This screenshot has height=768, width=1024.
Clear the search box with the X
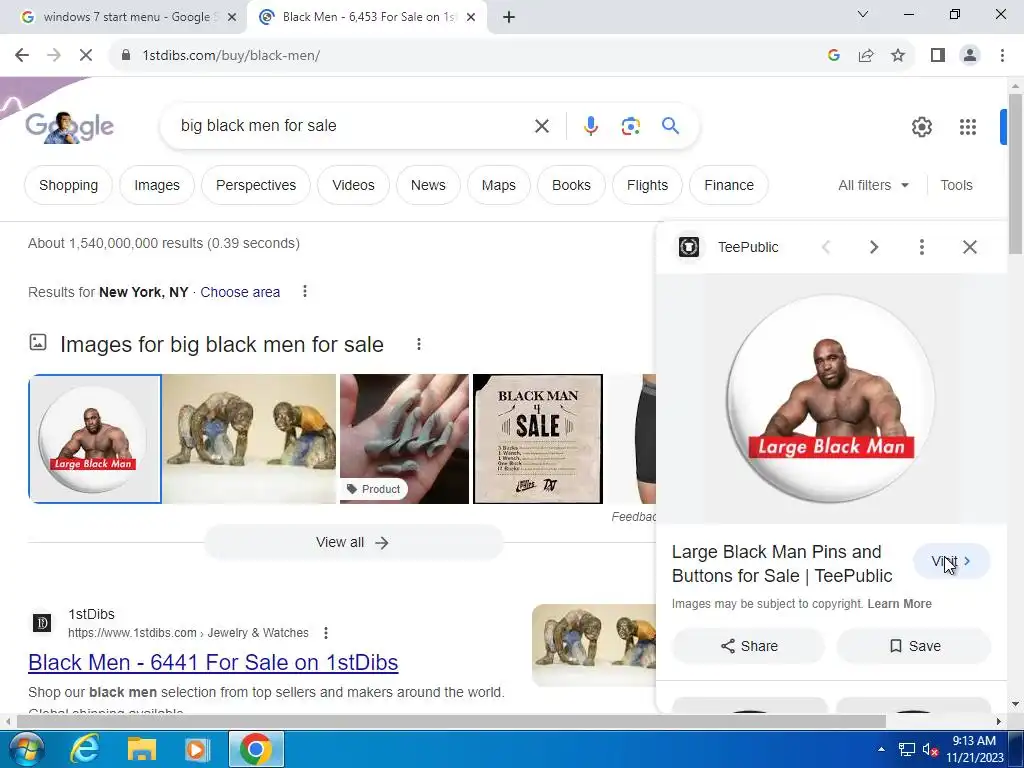[x=542, y=126]
